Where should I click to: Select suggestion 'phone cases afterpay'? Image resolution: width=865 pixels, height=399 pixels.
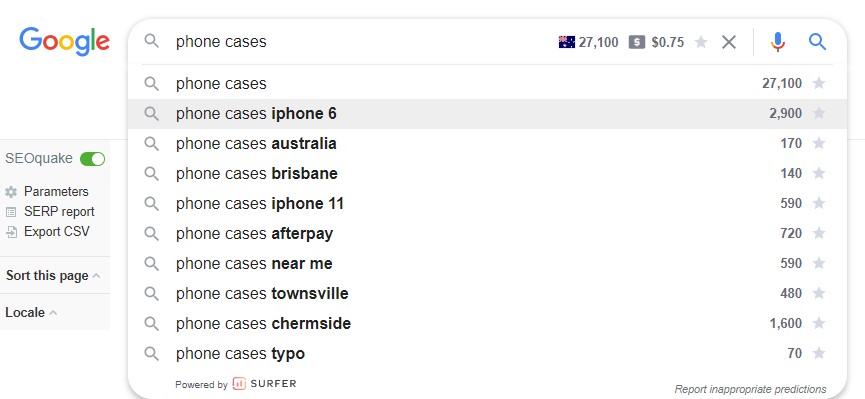pos(487,233)
